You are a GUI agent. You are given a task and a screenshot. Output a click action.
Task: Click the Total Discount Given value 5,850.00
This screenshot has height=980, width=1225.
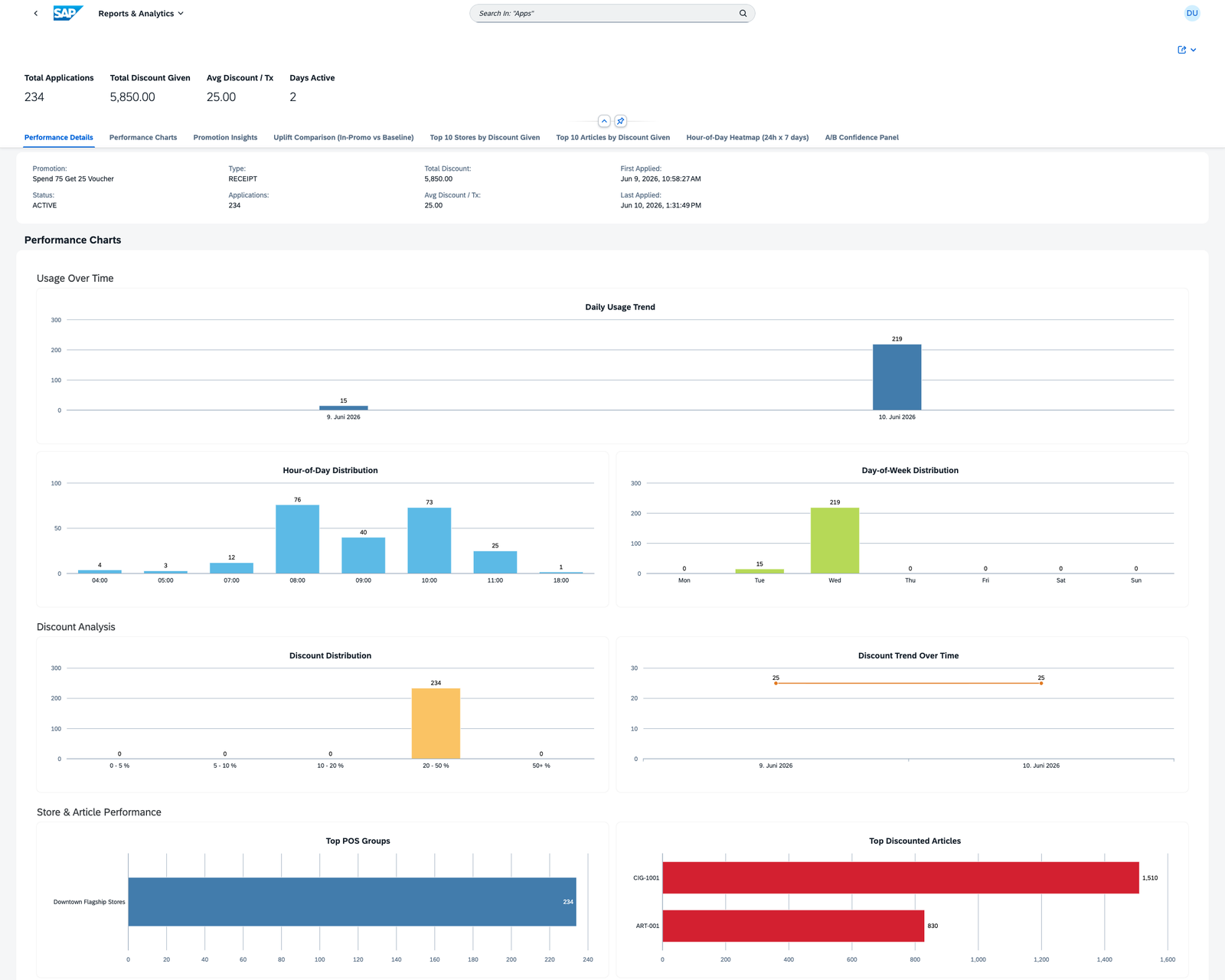click(x=132, y=97)
